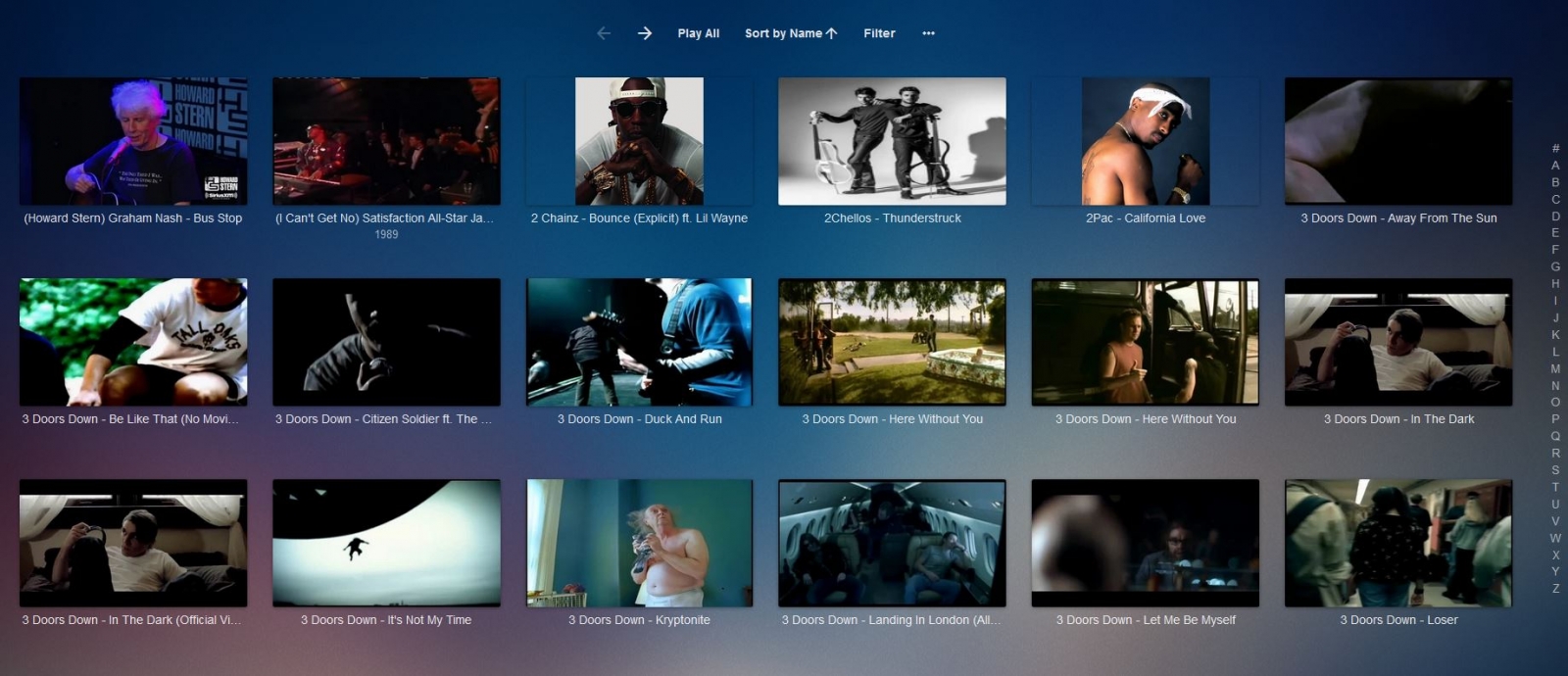
Task: Open 2Cellos Thunderstruck thumbnail
Action: coord(892,141)
